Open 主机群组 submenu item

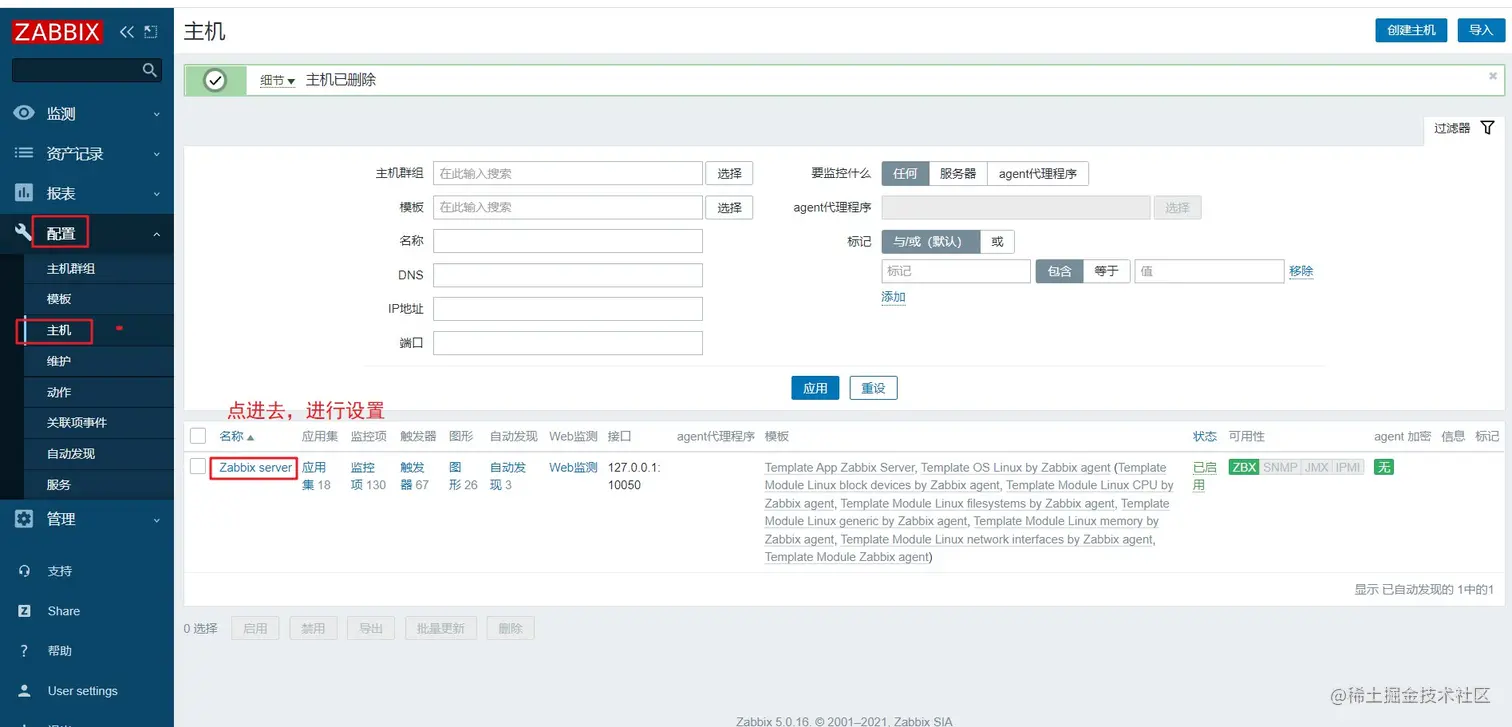click(71, 268)
